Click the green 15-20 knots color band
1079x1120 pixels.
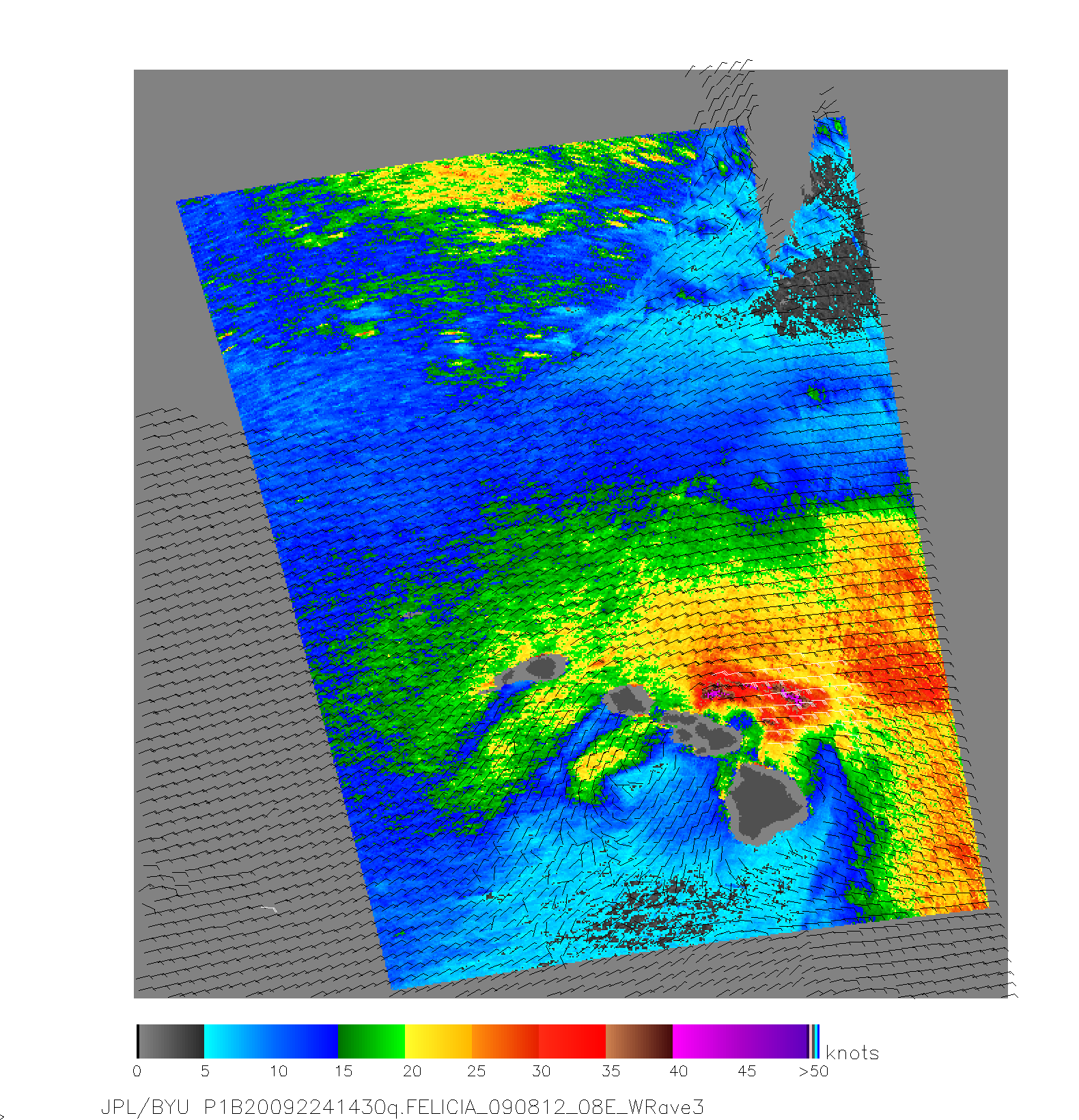tap(372, 1041)
